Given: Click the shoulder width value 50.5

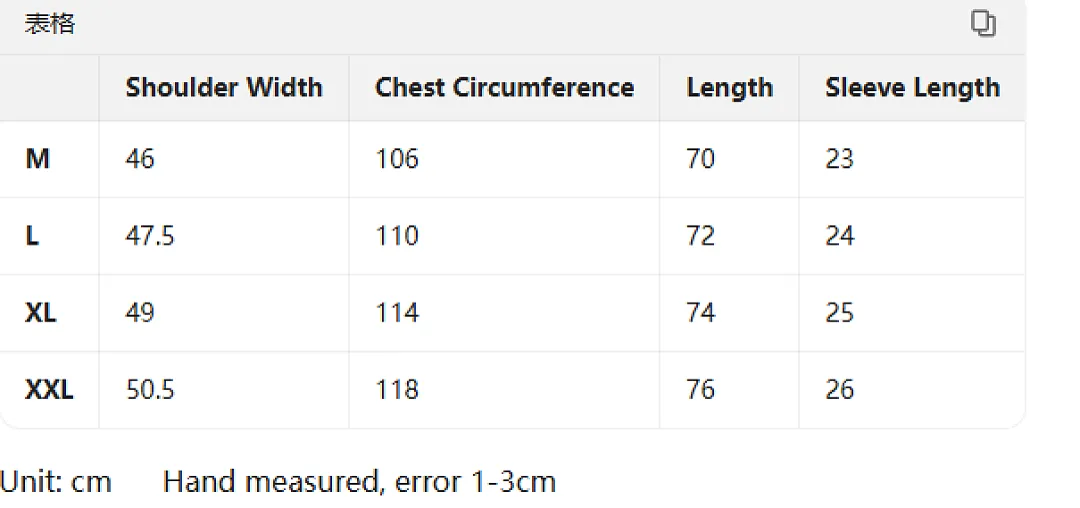Looking at the screenshot, I should [x=150, y=390].
